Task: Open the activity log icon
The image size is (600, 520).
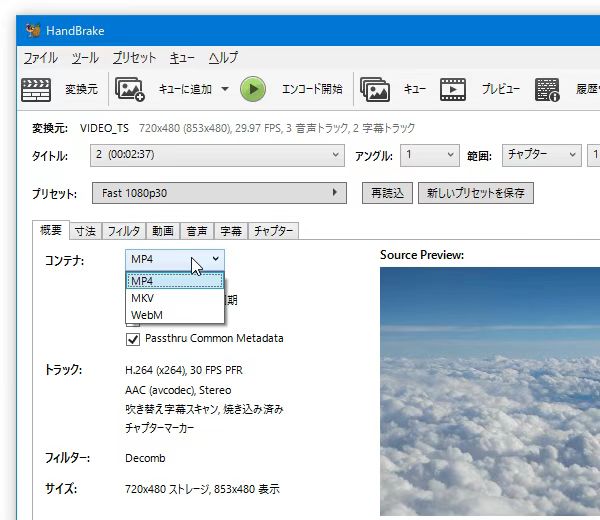Action: click(x=547, y=90)
